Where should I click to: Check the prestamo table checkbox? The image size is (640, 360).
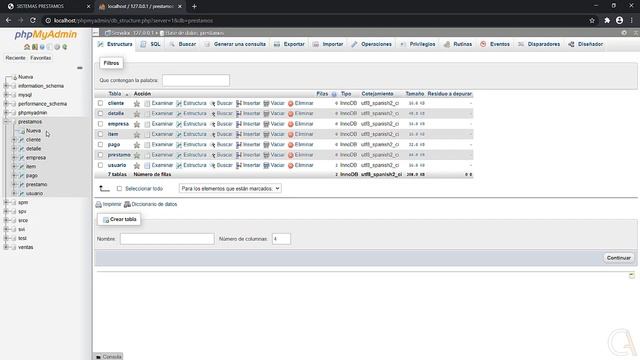100,155
